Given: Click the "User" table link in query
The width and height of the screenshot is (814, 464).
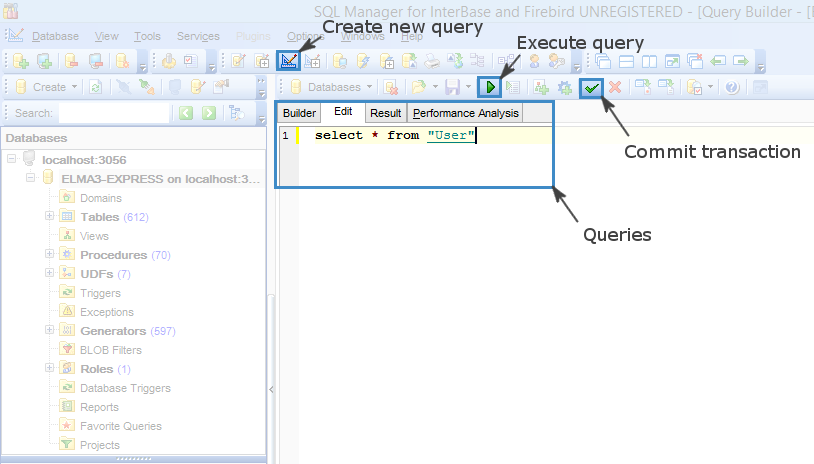Looking at the screenshot, I should coord(450,135).
